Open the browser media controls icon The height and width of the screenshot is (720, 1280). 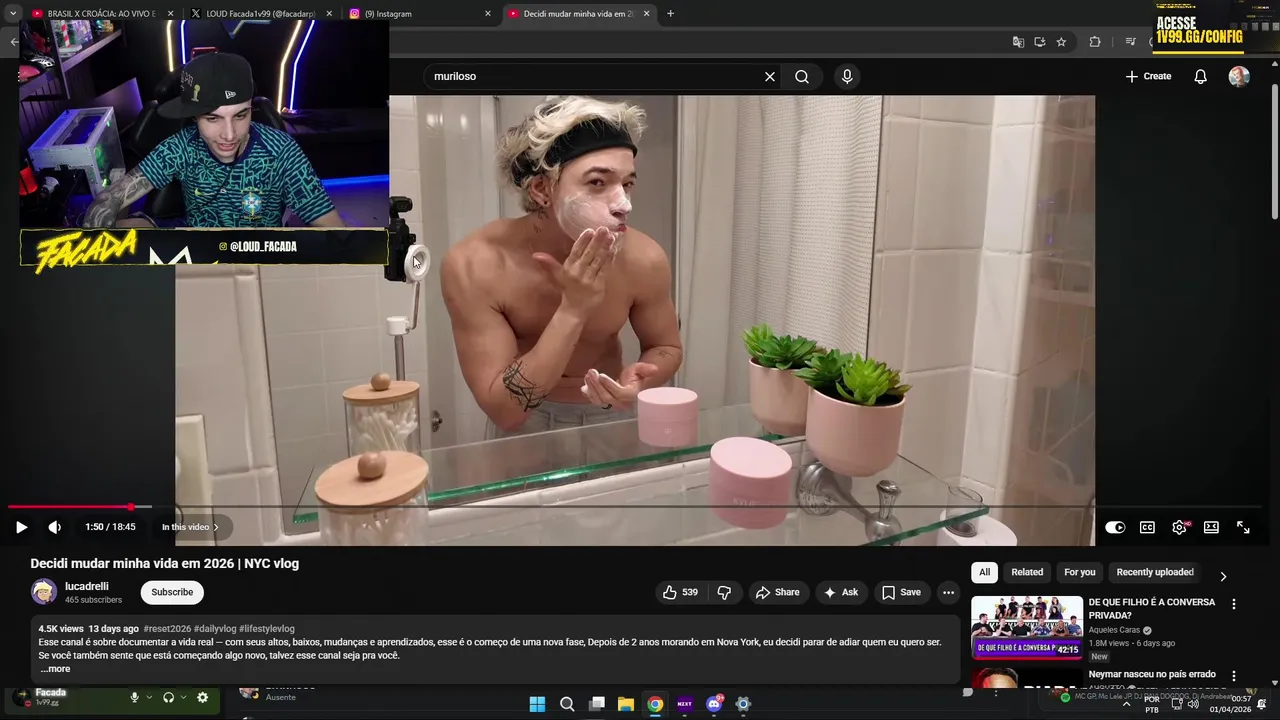pos(1130,42)
